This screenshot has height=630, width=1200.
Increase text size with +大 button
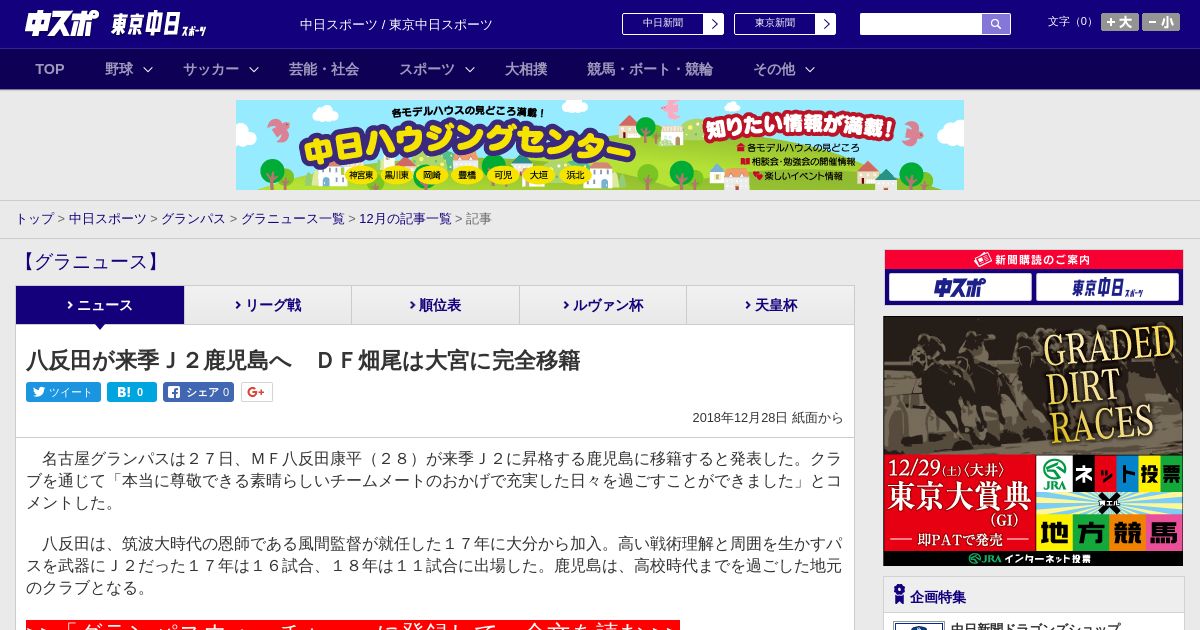pos(1120,22)
